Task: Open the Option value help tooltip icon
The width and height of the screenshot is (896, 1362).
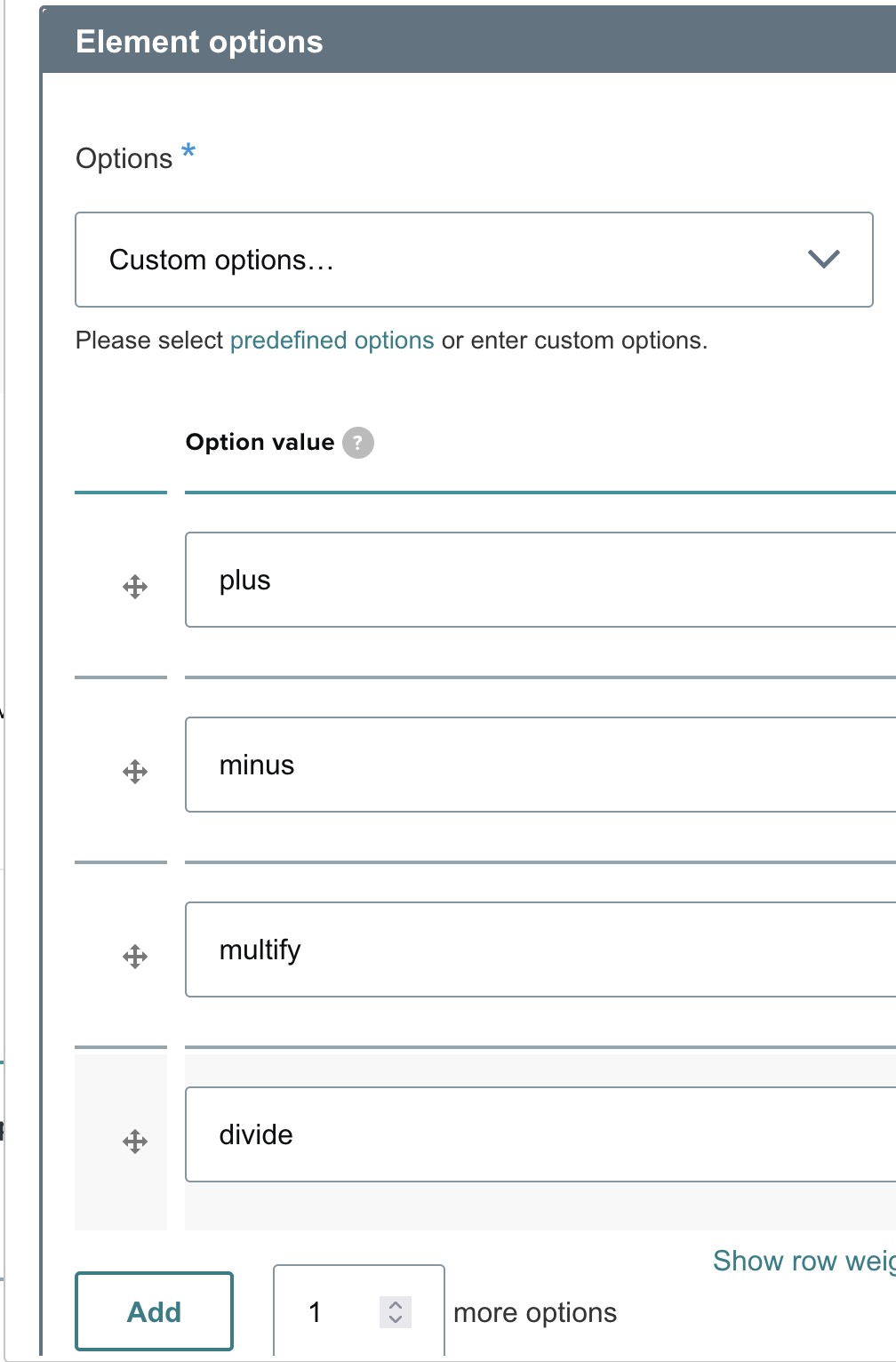Action: click(358, 443)
